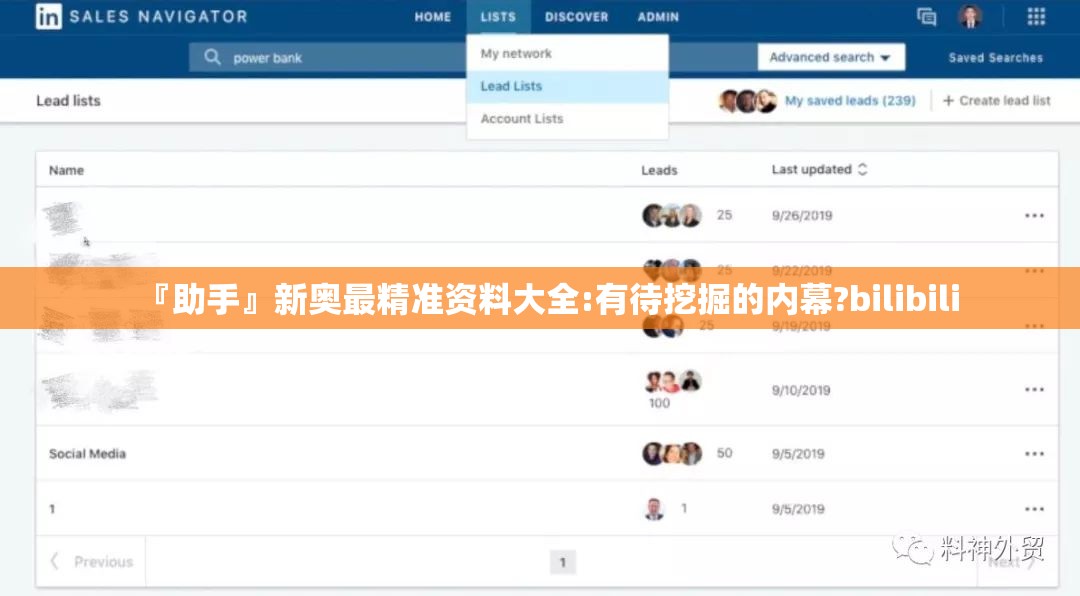This screenshot has height=596, width=1080.
Task: Select page 1 in pagination
Action: pos(563,562)
